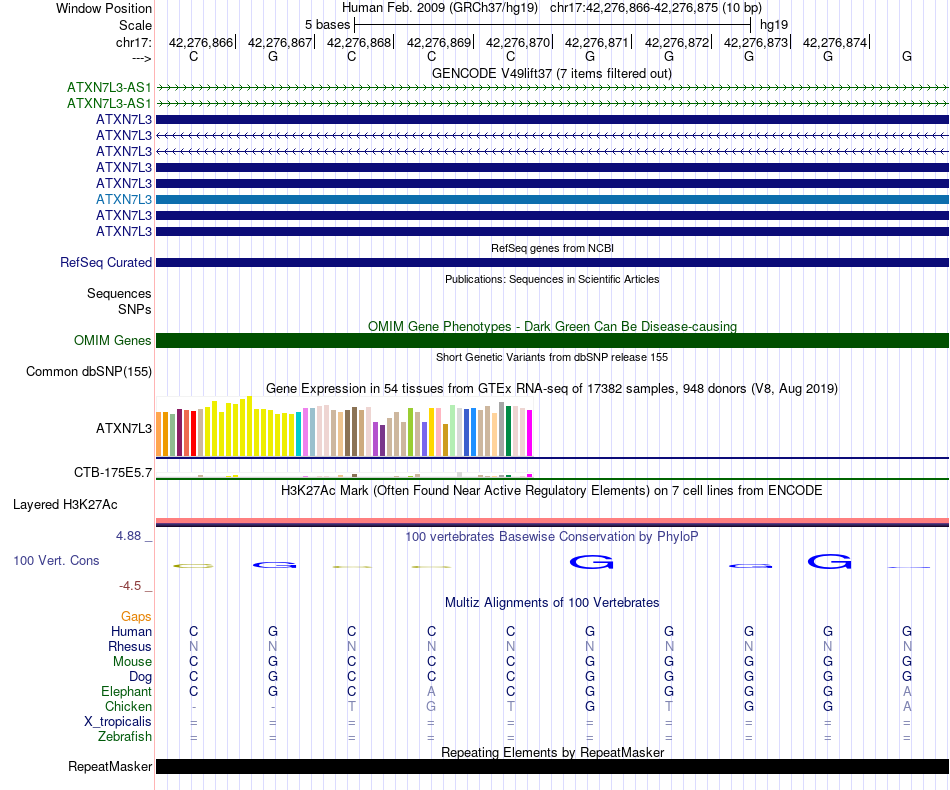
Task: Open the 'H3K27Ac Mark' ENCODE track title
Action: pos(552,490)
